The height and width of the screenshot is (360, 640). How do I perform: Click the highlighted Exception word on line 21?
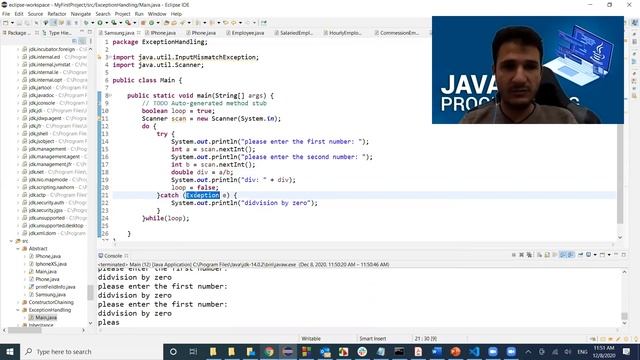point(202,195)
